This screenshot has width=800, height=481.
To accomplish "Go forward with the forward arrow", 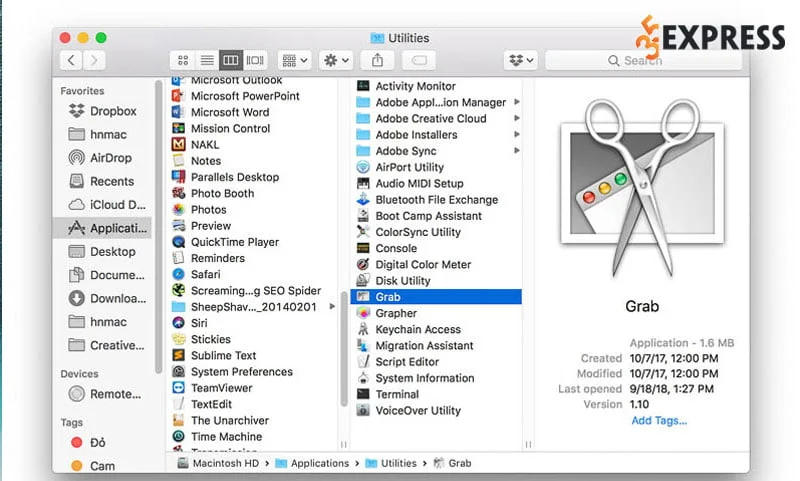I will 94,61.
